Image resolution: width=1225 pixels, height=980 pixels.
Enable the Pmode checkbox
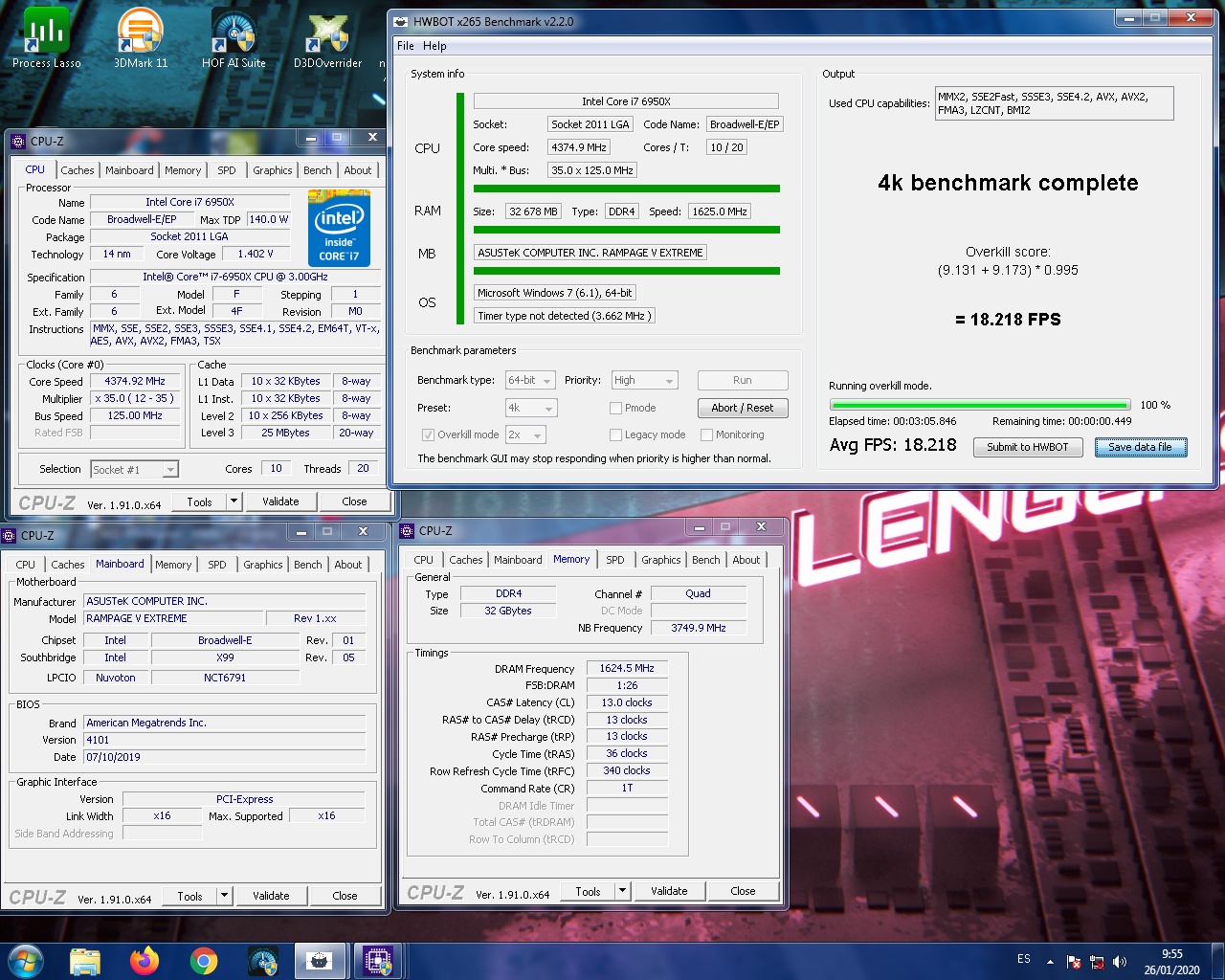615,408
